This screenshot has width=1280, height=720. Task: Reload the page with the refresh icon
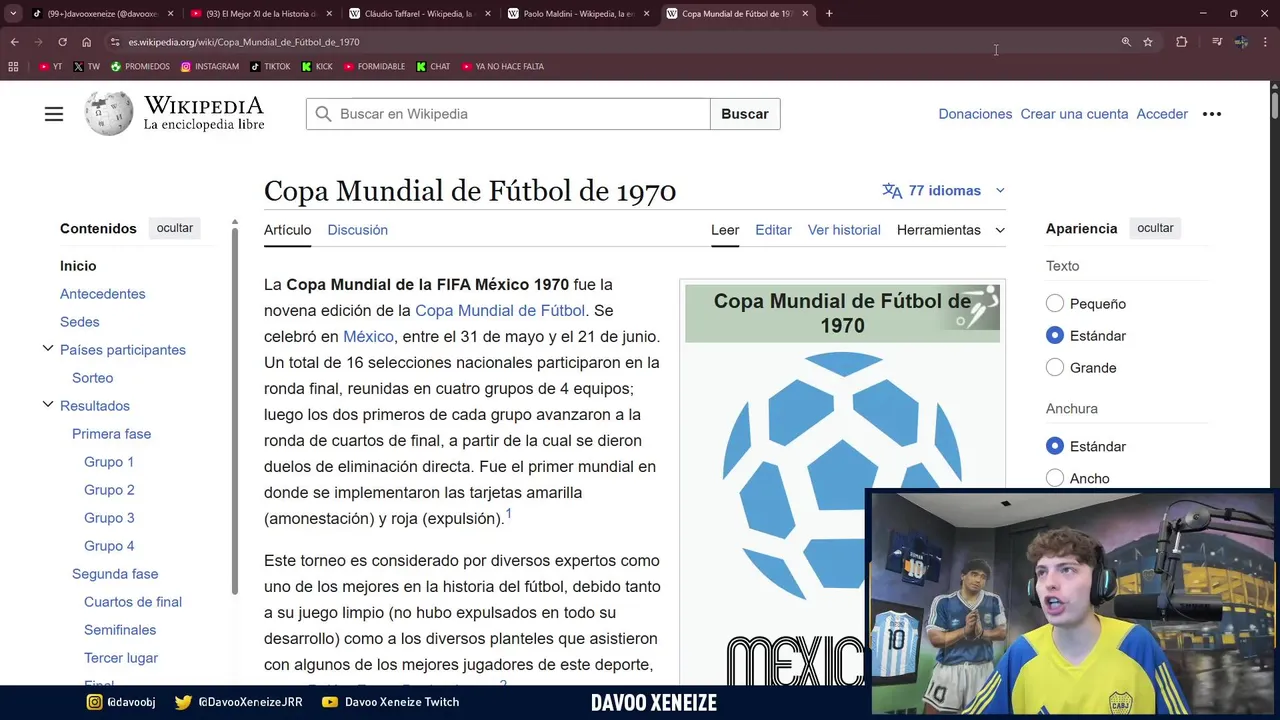62,42
